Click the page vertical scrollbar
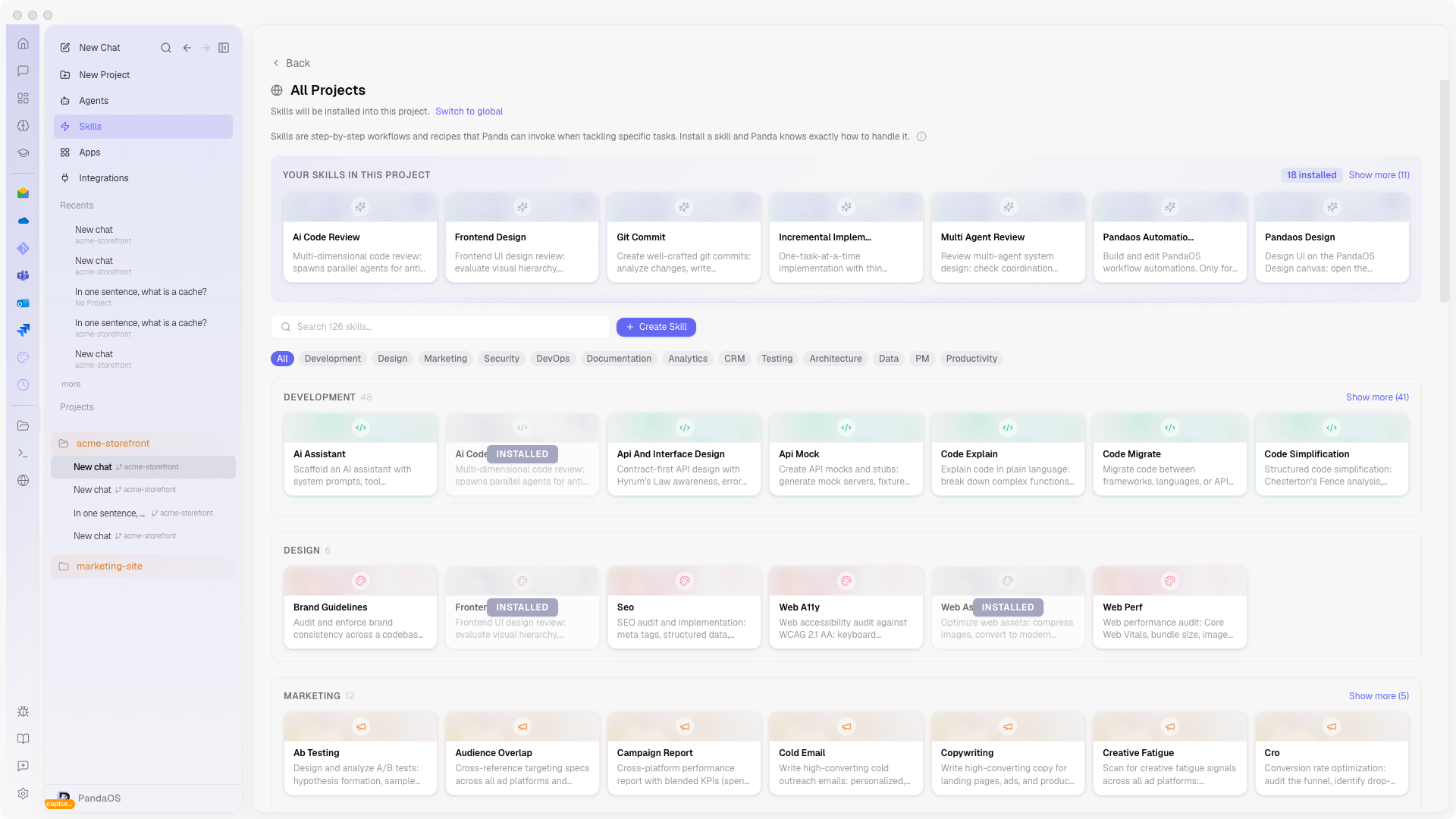The width and height of the screenshot is (1456, 819). coord(1444,190)
